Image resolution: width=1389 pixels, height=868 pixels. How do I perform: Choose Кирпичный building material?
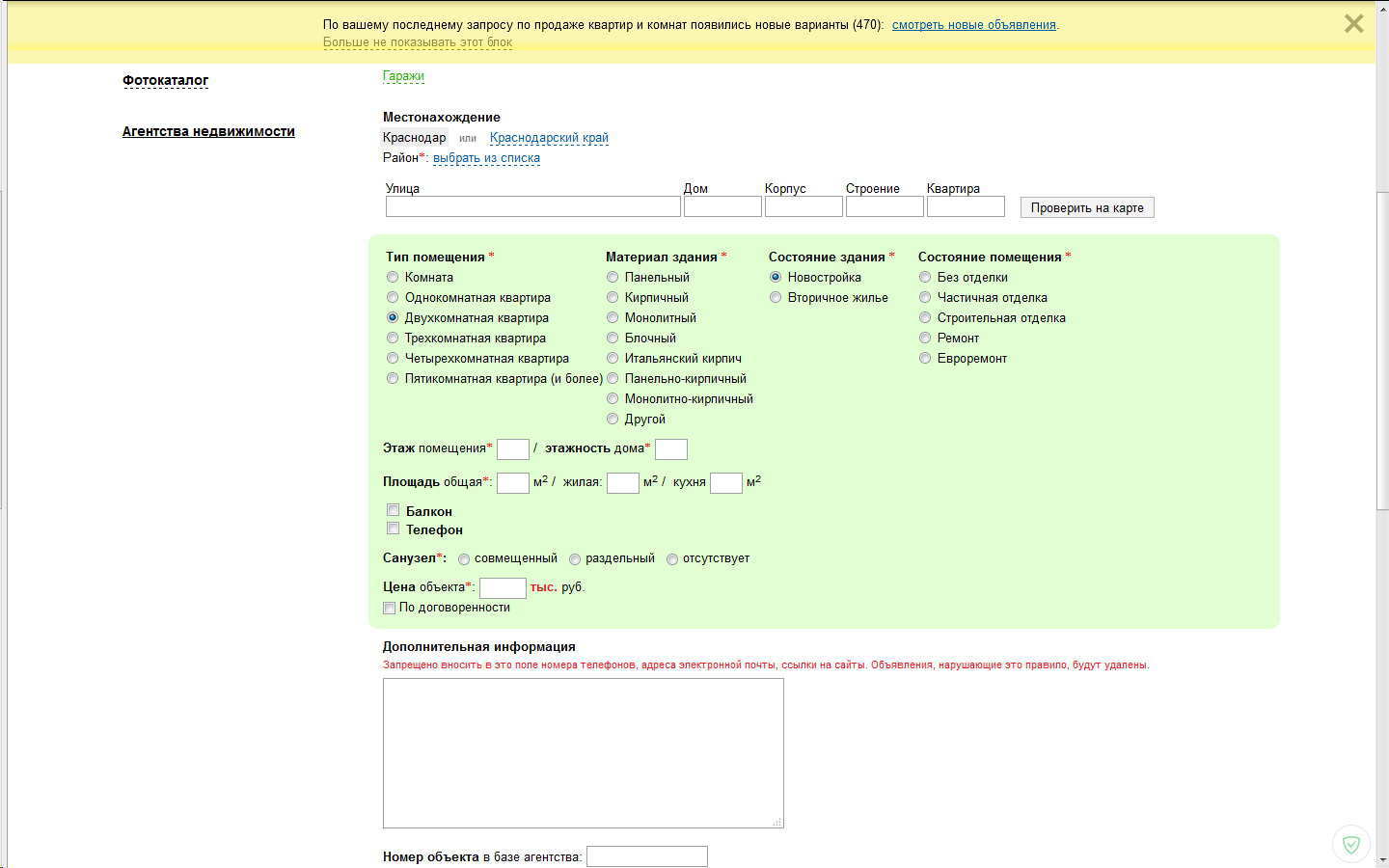pos(613,297)
